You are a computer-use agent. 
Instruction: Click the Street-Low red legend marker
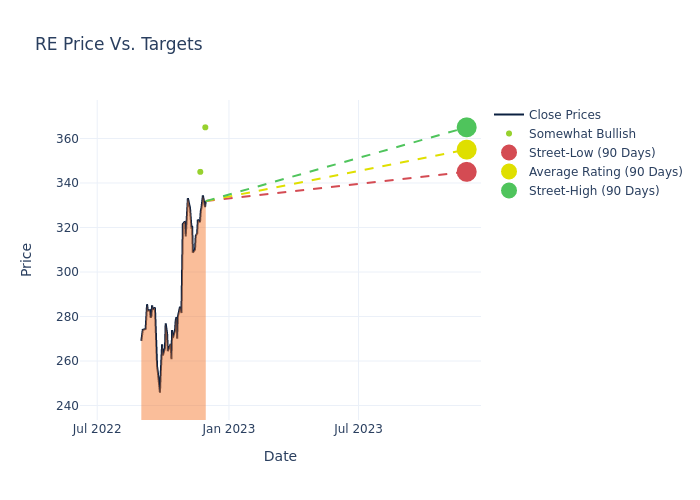click(509, 153)
